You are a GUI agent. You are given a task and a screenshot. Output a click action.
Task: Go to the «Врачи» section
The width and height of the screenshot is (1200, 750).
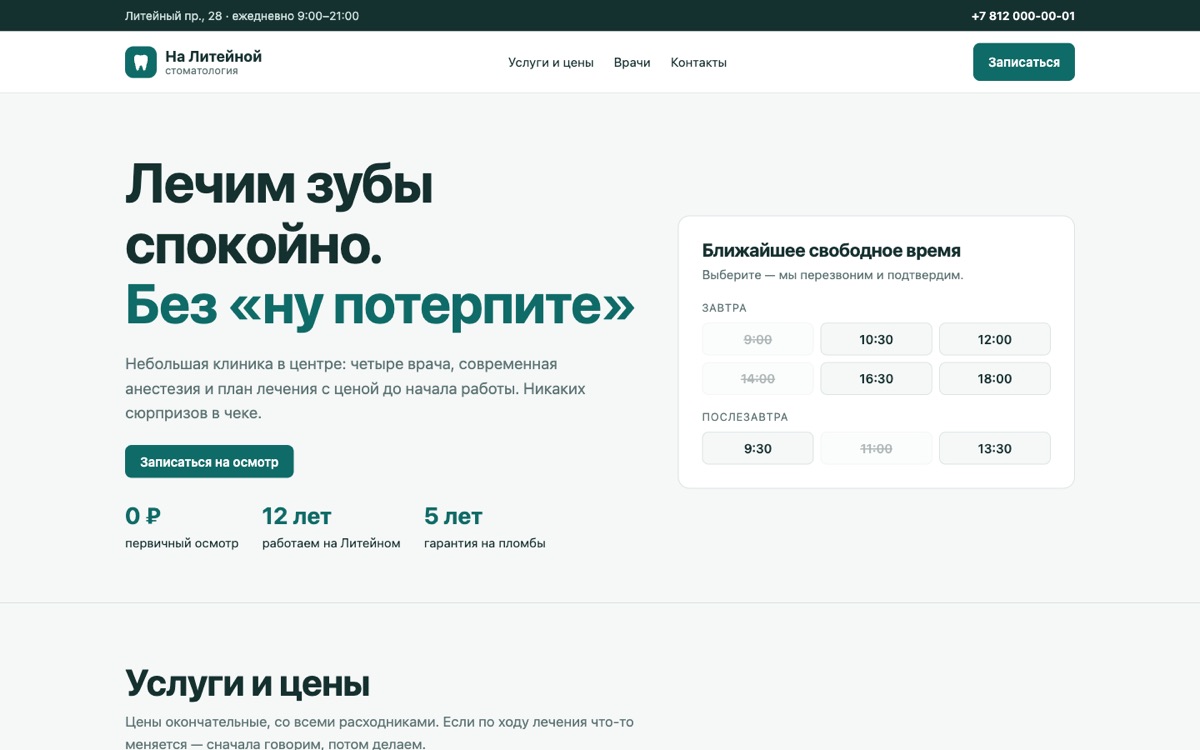click(x=632, y=62)
